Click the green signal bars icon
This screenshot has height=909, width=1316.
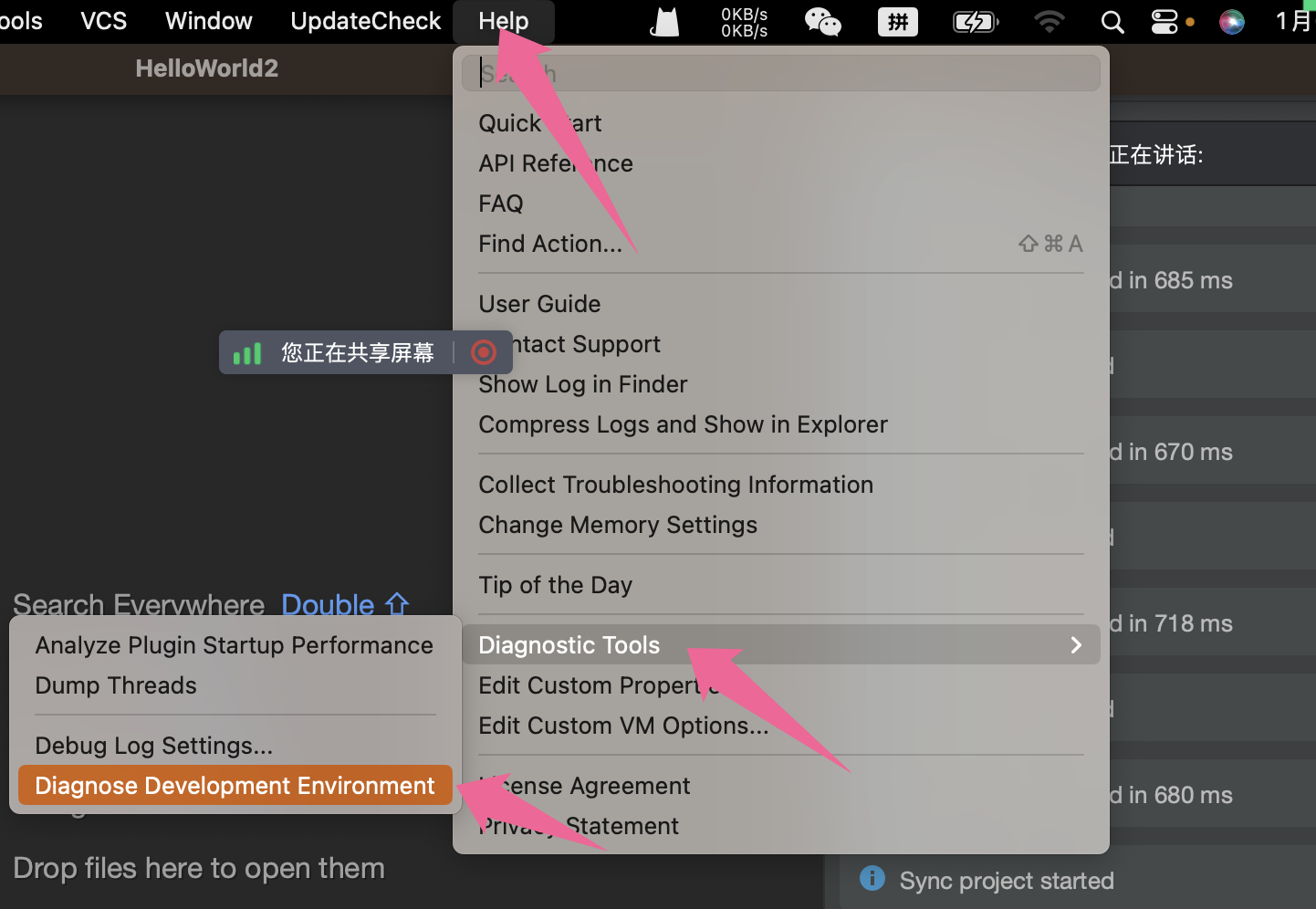[247, 353]
